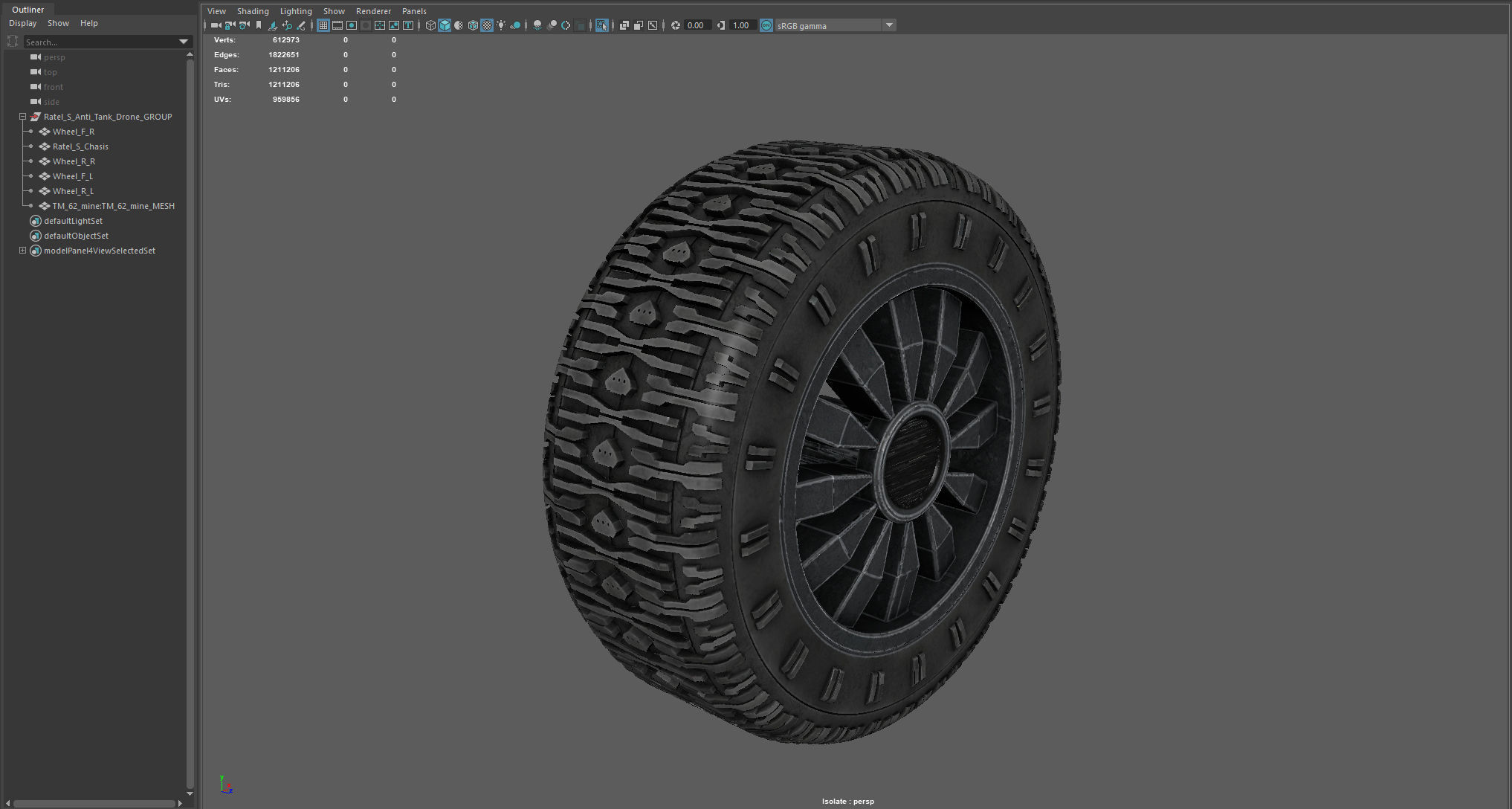
Task: Click the Outliner search field
Action: point(100,42)
